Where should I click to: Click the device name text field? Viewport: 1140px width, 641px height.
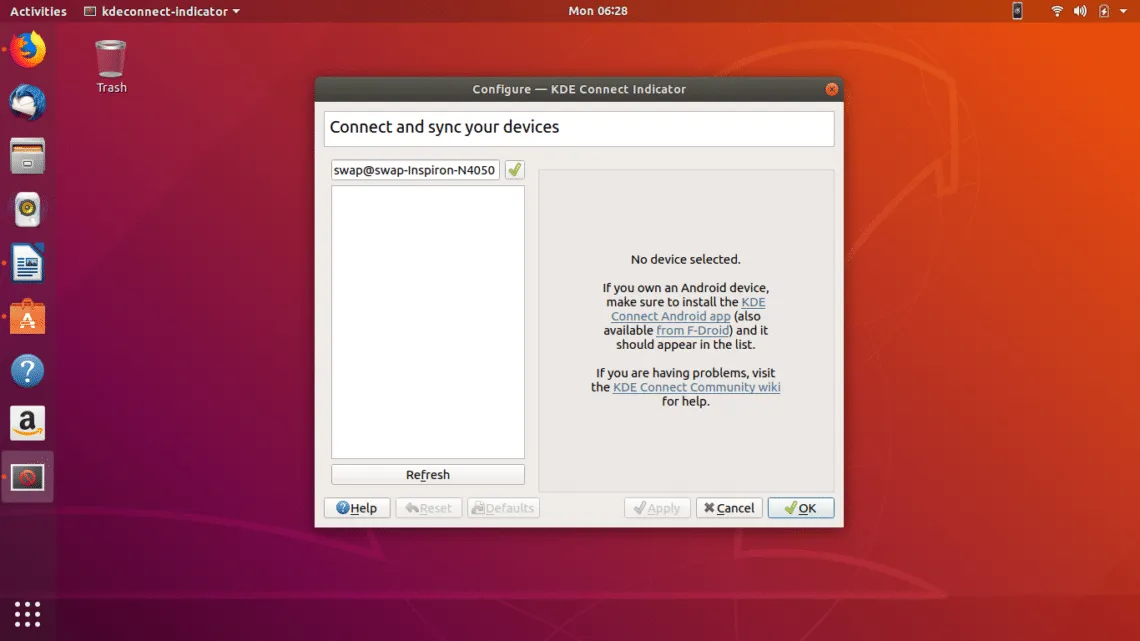pyautogui.click(x=414, y=170)
